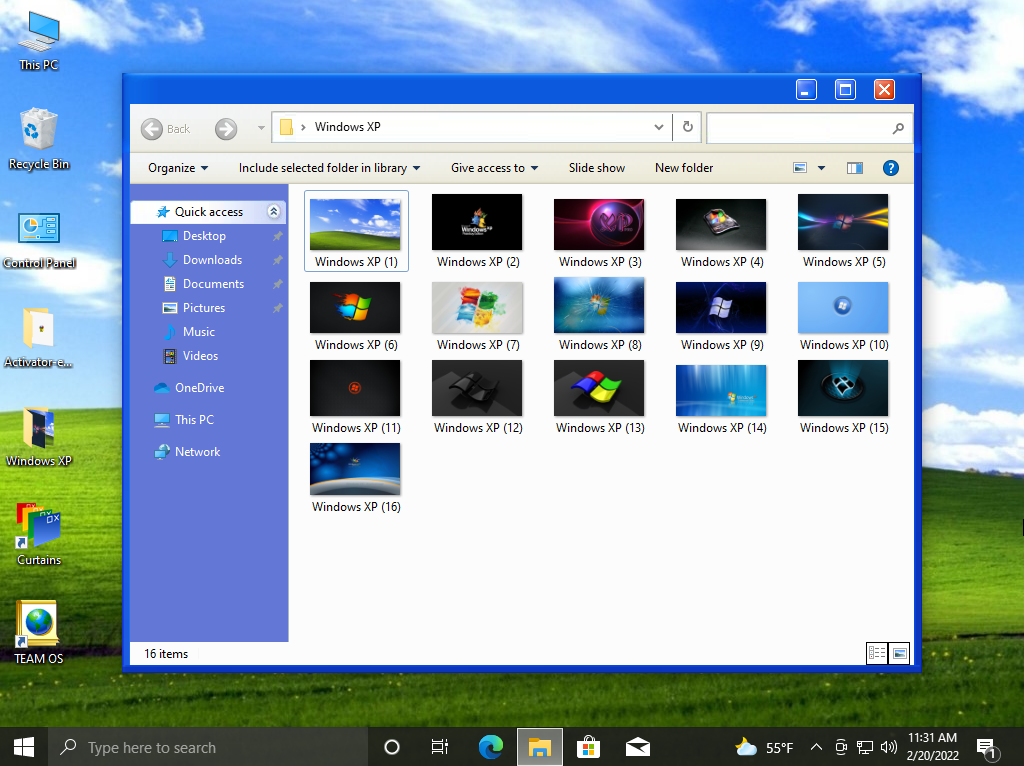Click the volume speaker tray icon

pos(888,747)
